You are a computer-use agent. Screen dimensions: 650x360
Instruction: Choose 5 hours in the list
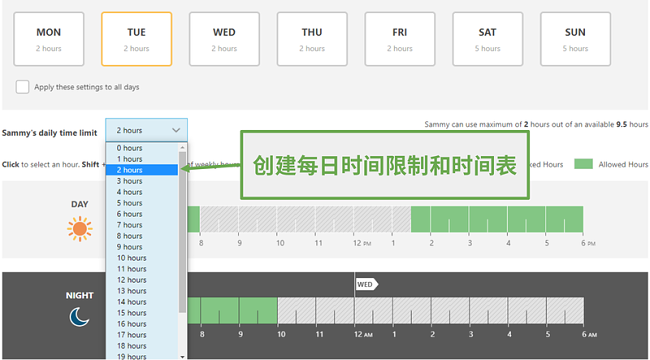[x=142, y=203]
